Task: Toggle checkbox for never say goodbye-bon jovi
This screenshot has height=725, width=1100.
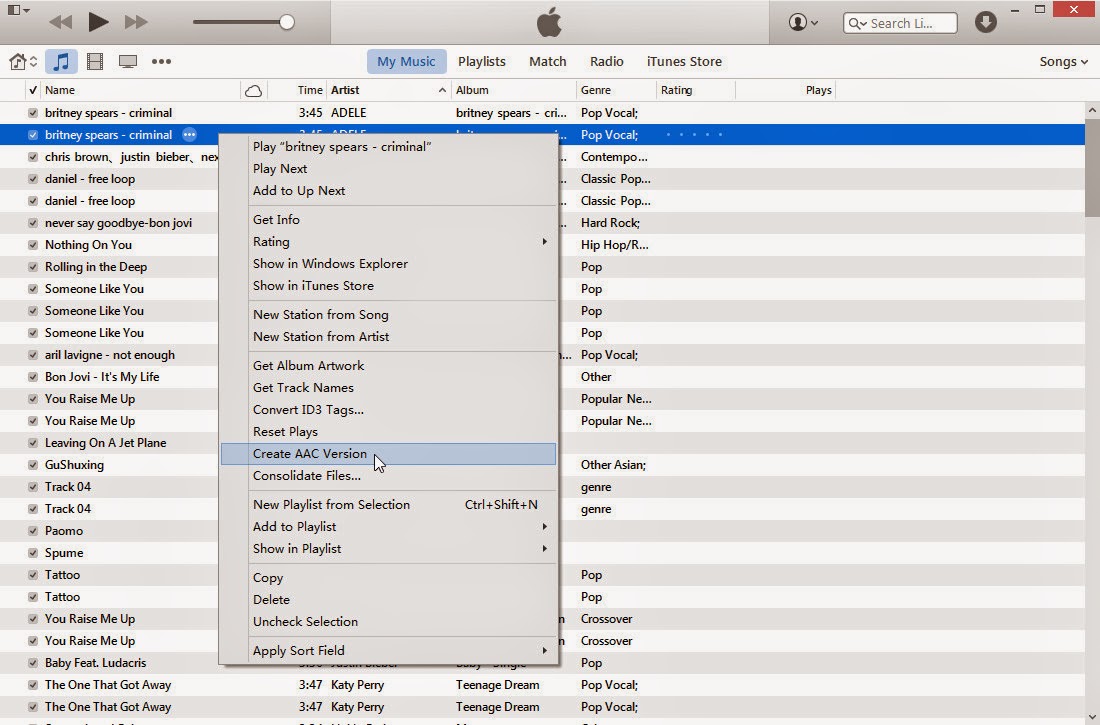Action: (x=33, y=223)
